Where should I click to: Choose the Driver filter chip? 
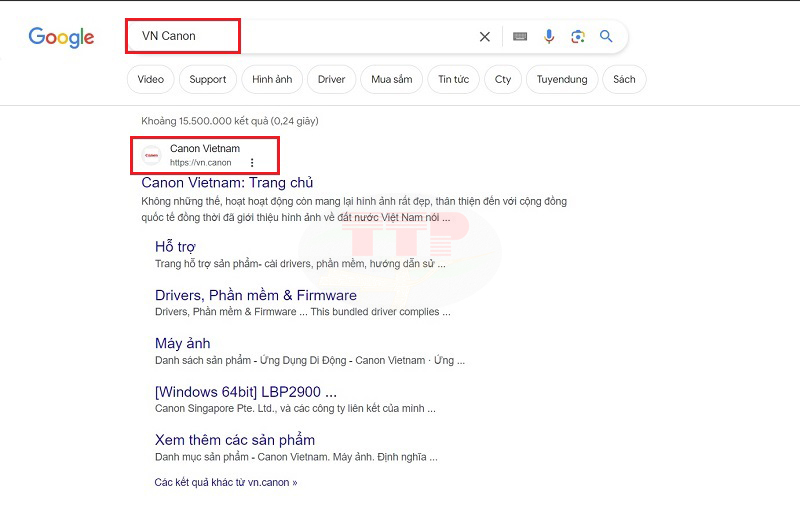coord(332,79)
